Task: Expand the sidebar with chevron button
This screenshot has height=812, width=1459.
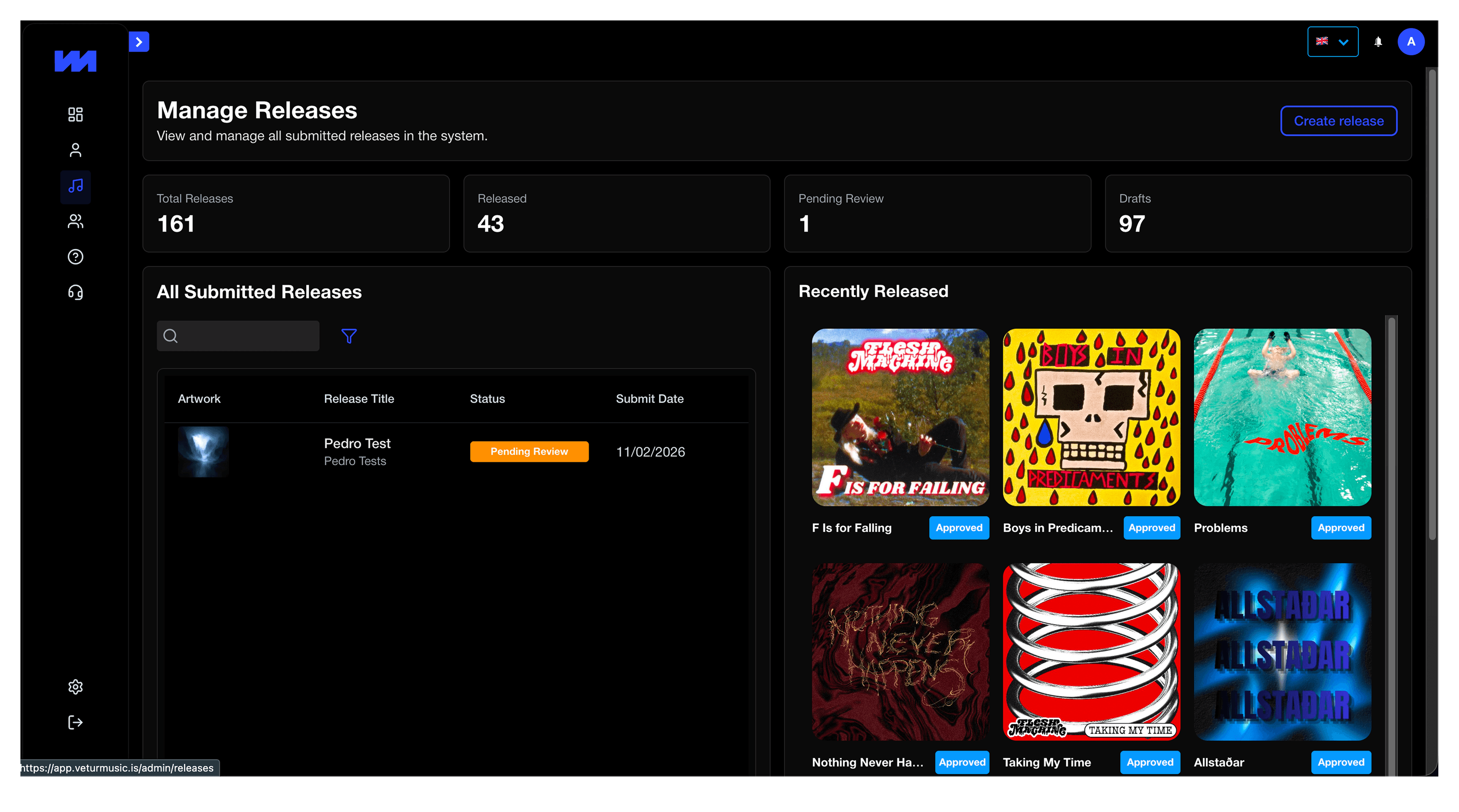Action: [139, 42]
